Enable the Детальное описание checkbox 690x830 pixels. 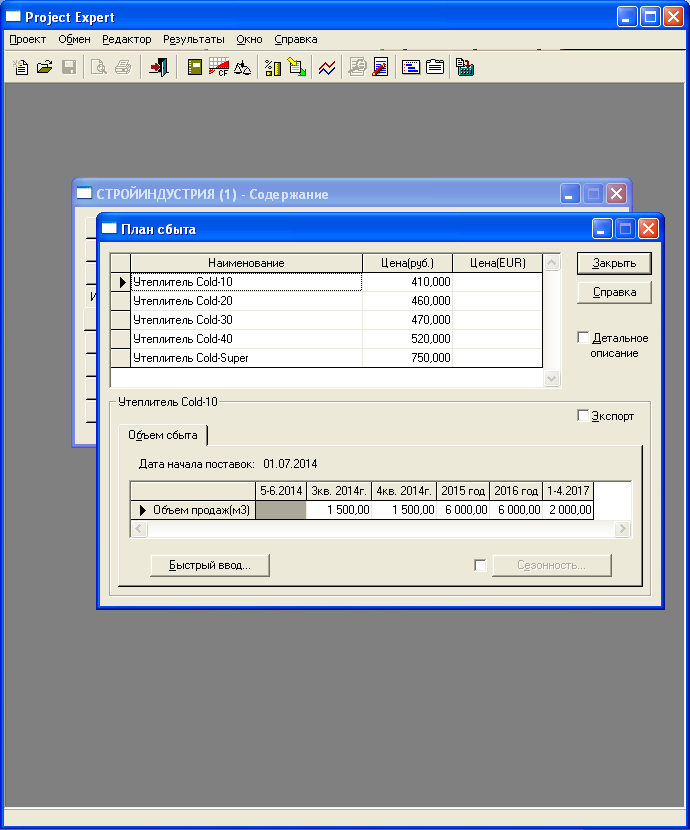pos(583,337)
